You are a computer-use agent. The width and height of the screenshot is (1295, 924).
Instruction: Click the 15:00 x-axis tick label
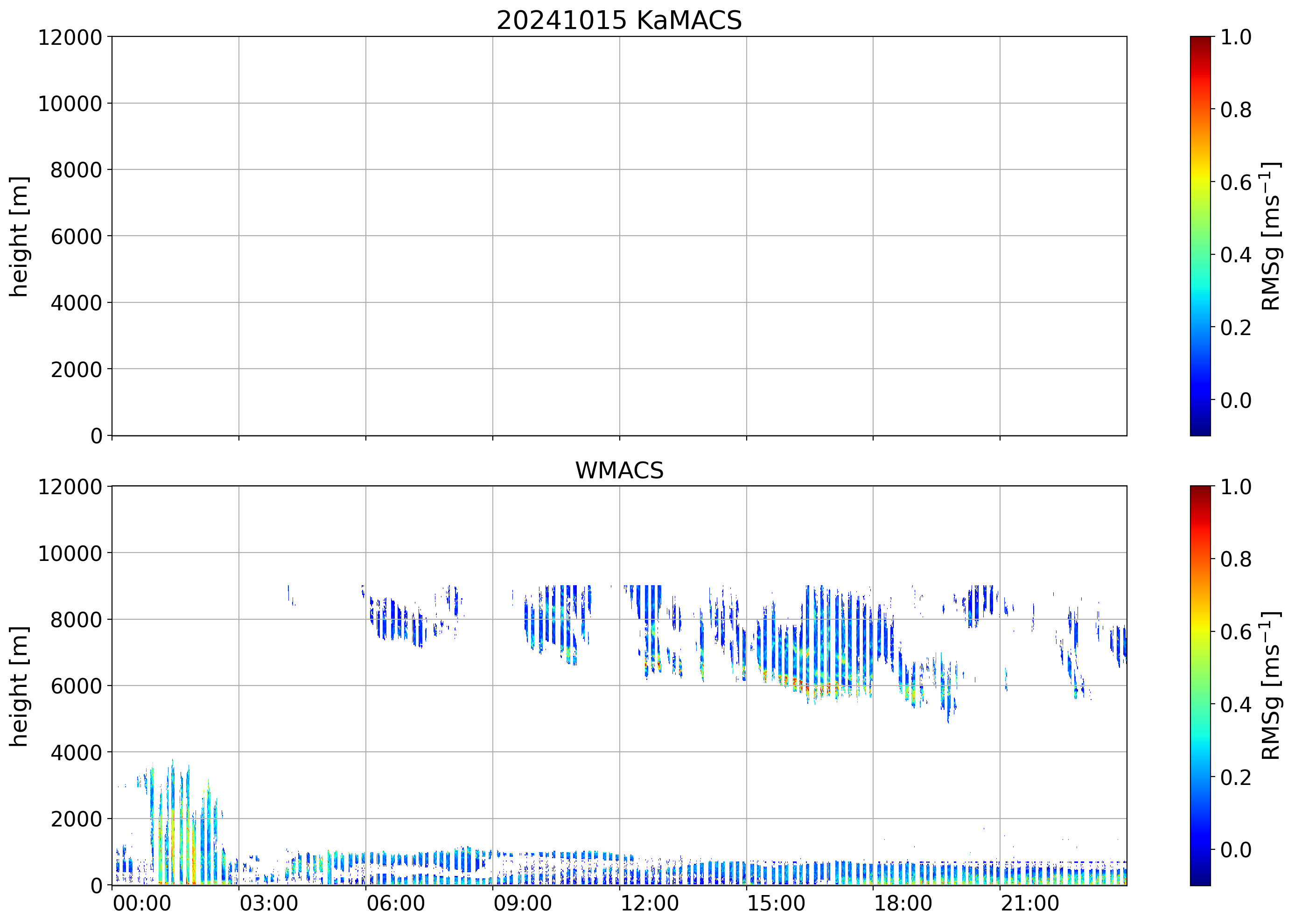click(776, 903)
